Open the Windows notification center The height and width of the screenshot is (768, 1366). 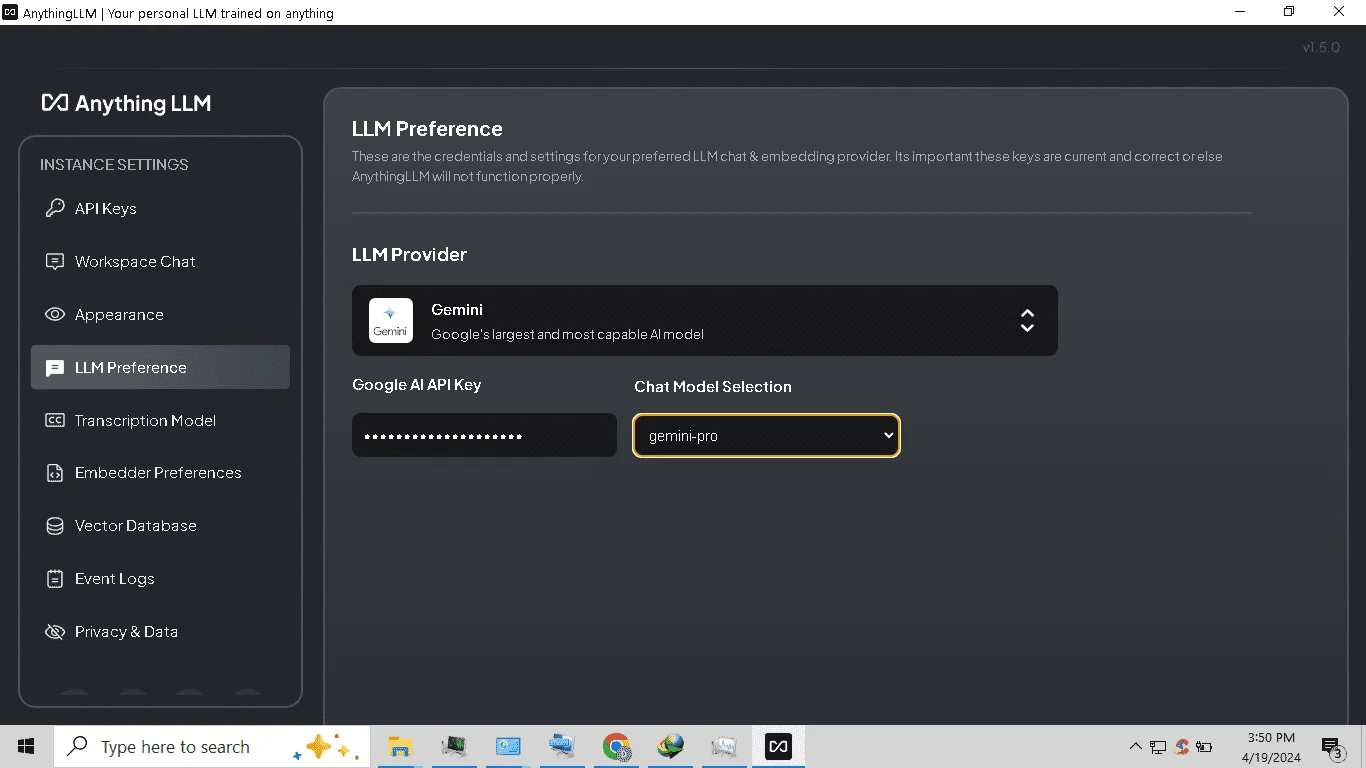[x=1333, y=748]
